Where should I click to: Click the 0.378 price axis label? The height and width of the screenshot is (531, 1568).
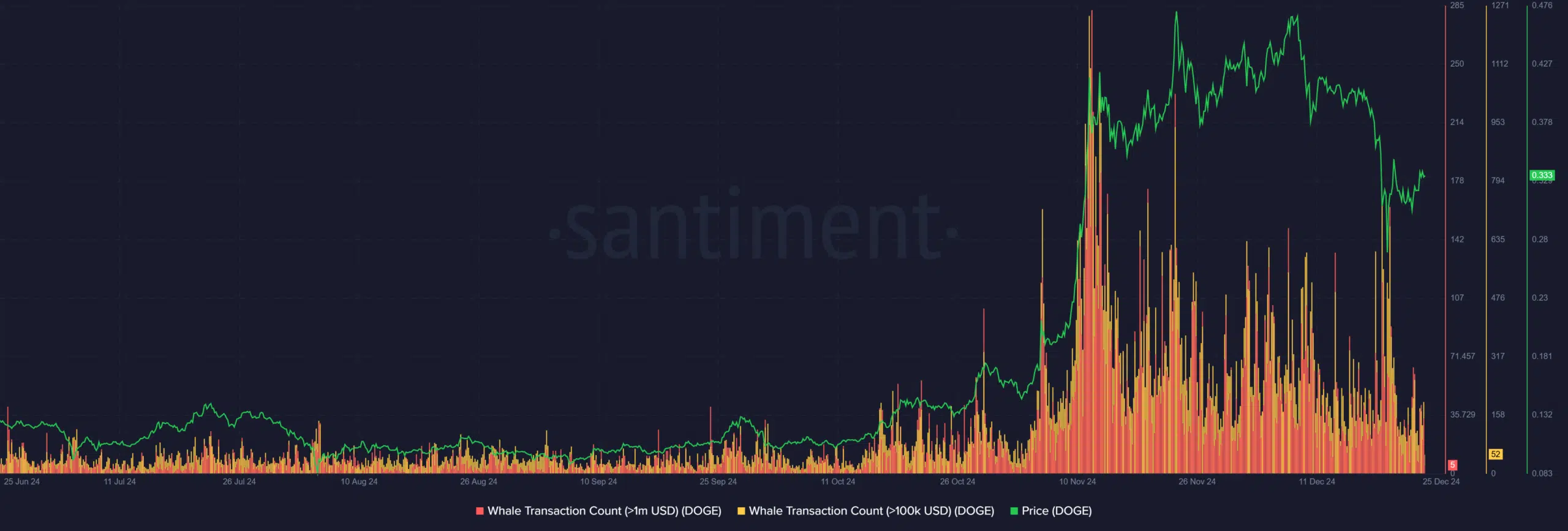tap(1542, 122)
